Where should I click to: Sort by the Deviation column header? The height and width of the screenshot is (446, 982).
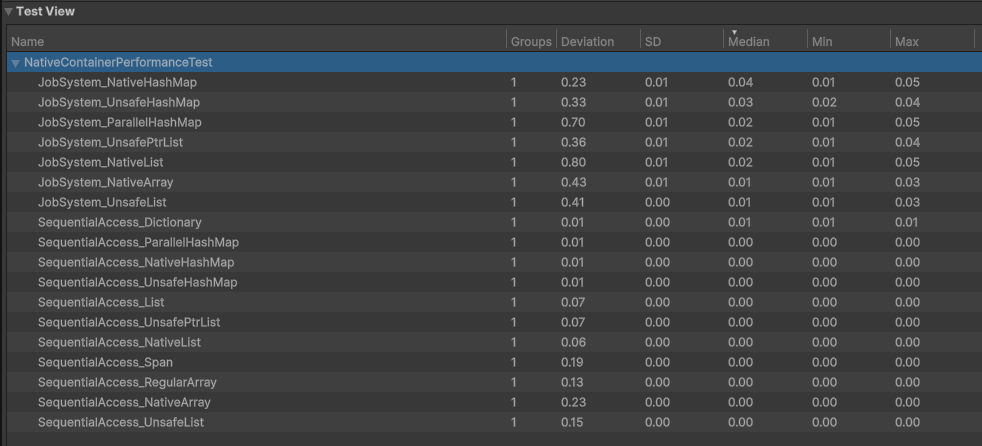598,42
